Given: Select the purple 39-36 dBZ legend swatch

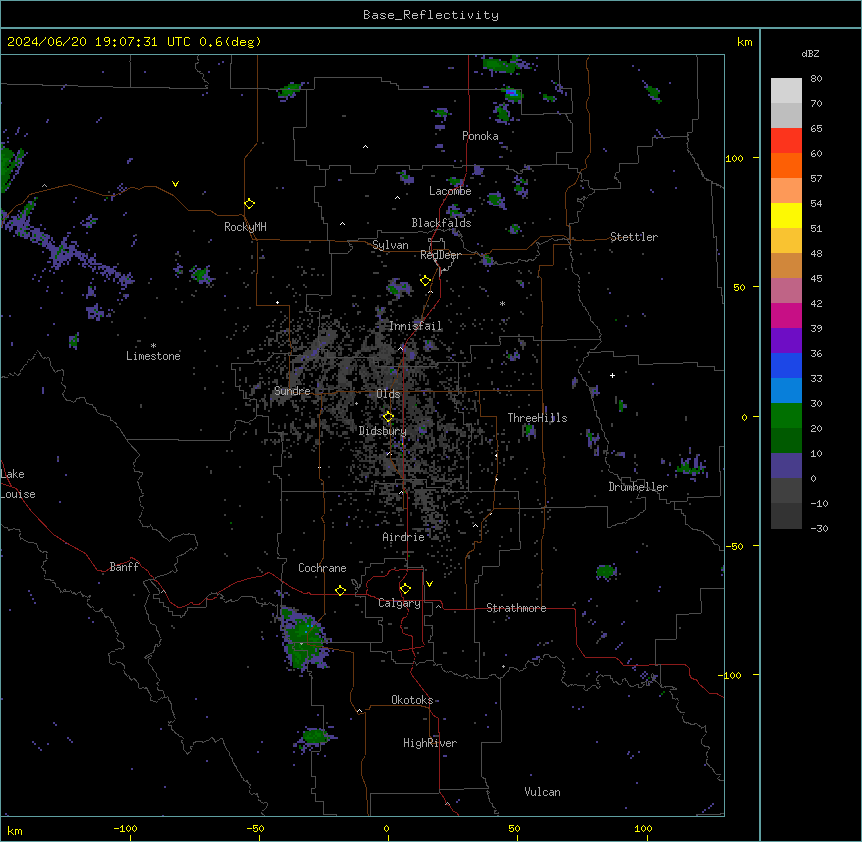Looking at the screenshot, I should click(x=786, y=340).
